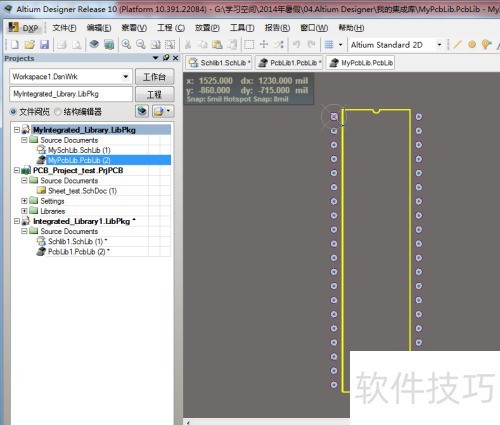Click the Select Inside Area dashed-rectangle icon
The height and width of the screenshot is (425, 500).
pyautogui.click(x=249, y=44)
